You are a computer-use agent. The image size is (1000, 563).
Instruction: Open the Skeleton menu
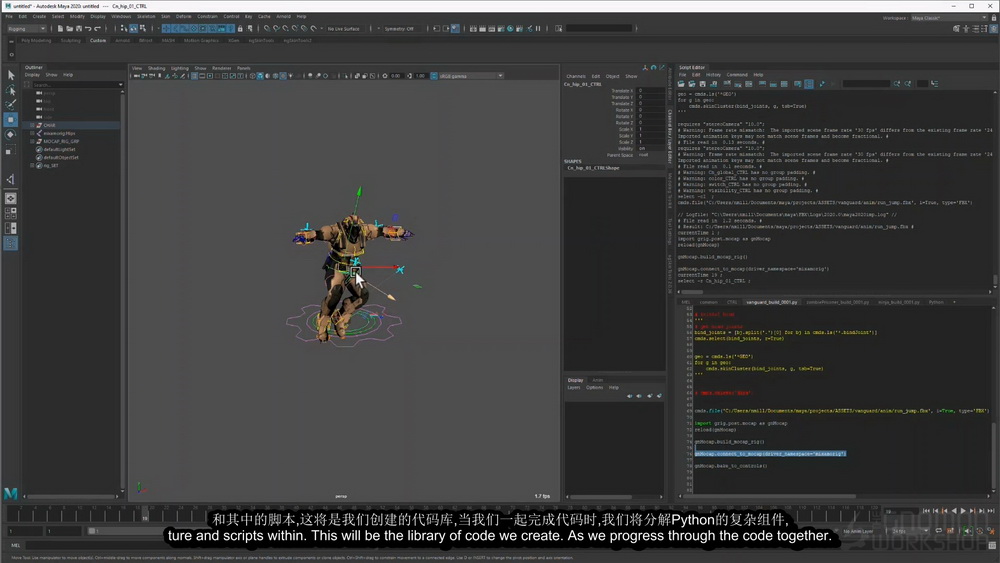[145, 17]
